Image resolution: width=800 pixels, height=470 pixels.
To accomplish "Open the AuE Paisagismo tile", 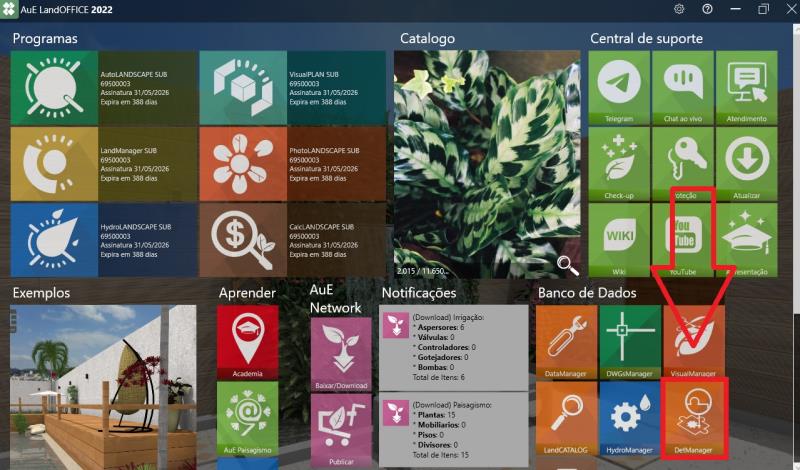I will click(x=247, y=418).
